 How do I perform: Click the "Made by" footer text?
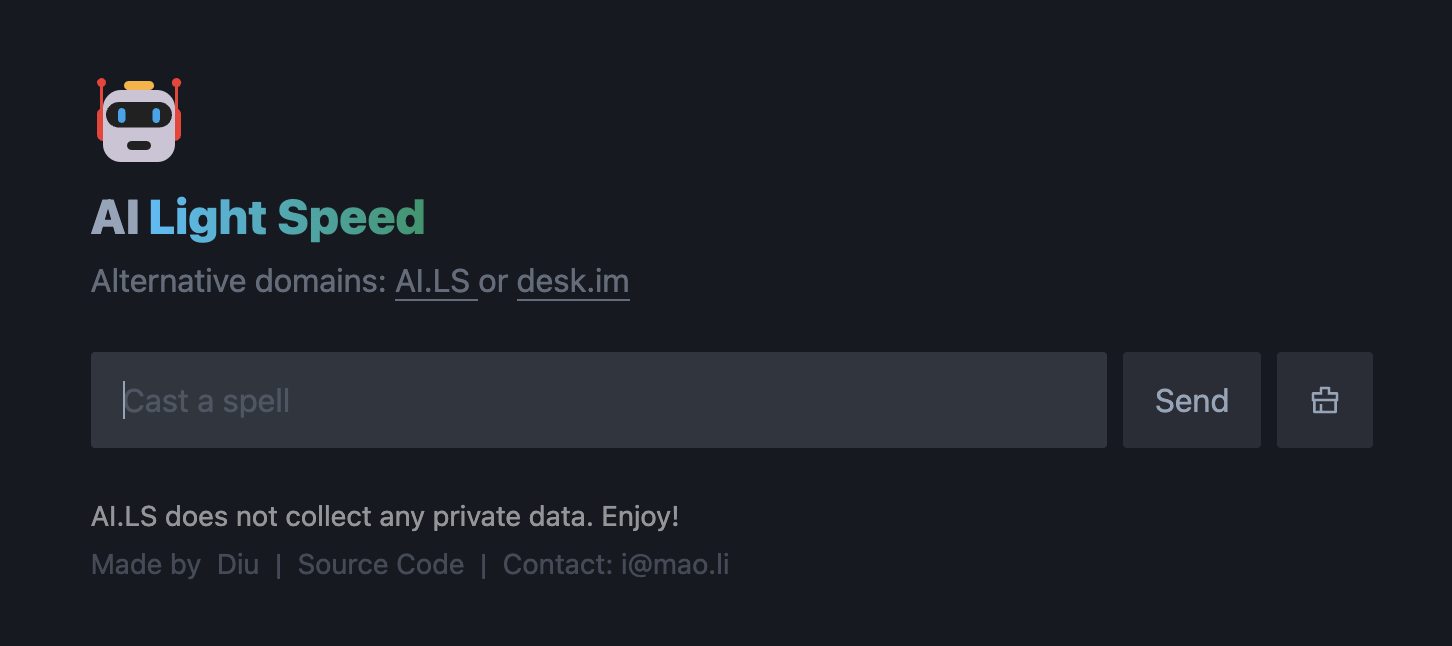pos(146,565)
